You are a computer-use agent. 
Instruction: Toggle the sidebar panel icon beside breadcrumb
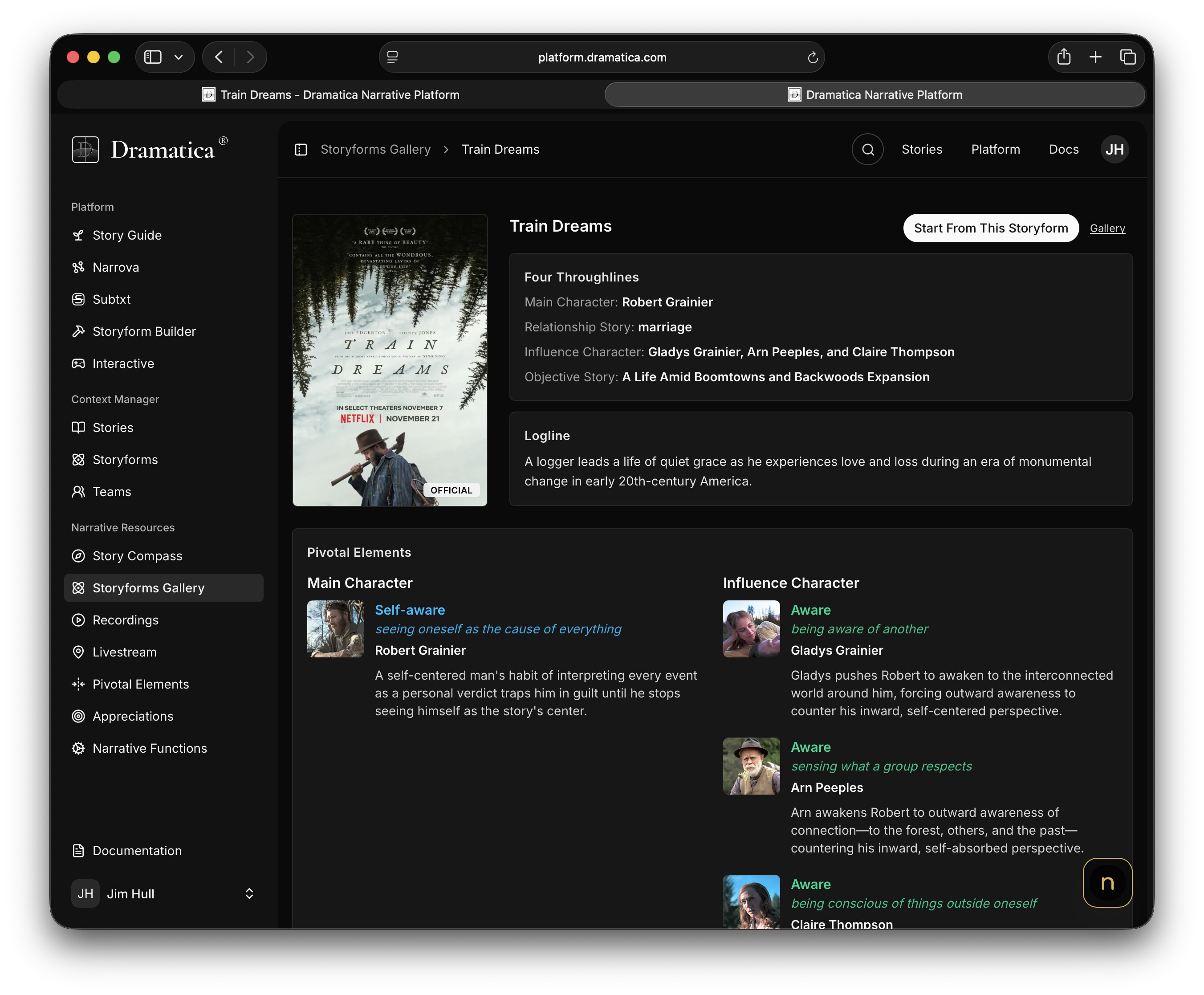pyautogui.click(x=301, y=150)
